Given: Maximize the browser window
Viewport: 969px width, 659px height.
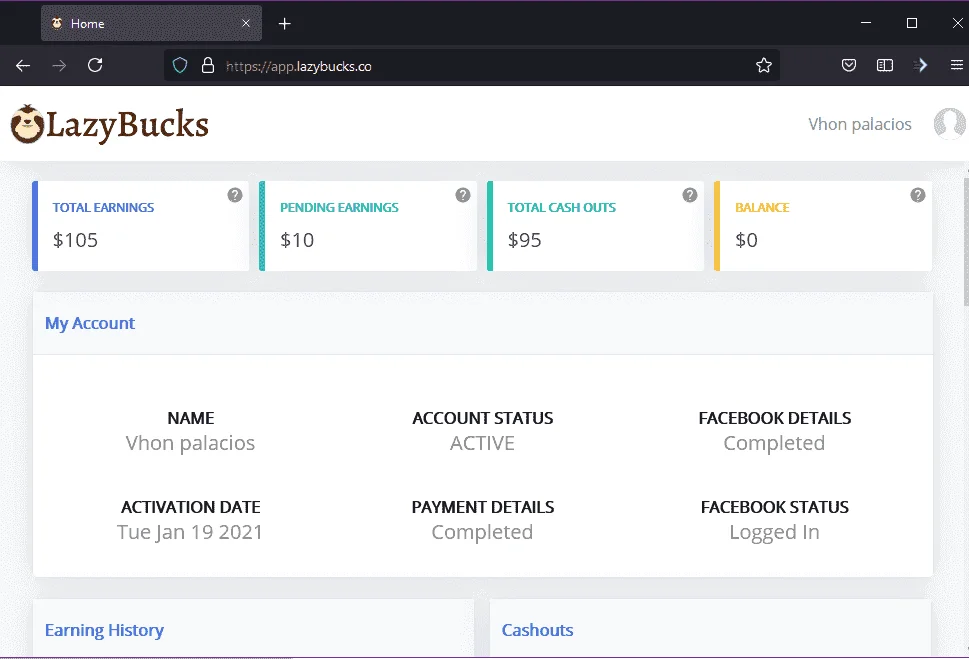Looking at the screenshot, I should (x=912, y=23).
